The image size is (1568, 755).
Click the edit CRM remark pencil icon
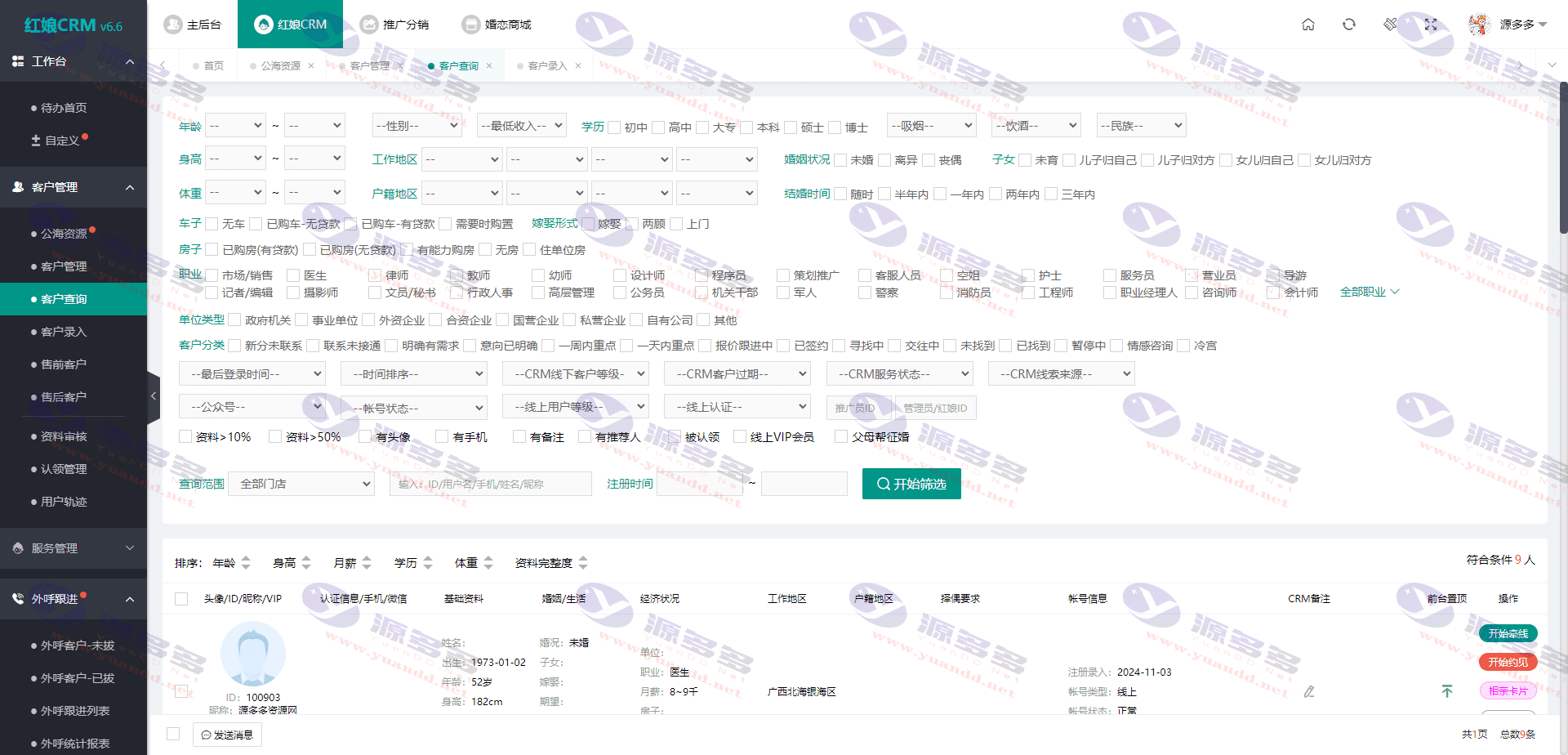[1309, 692]
